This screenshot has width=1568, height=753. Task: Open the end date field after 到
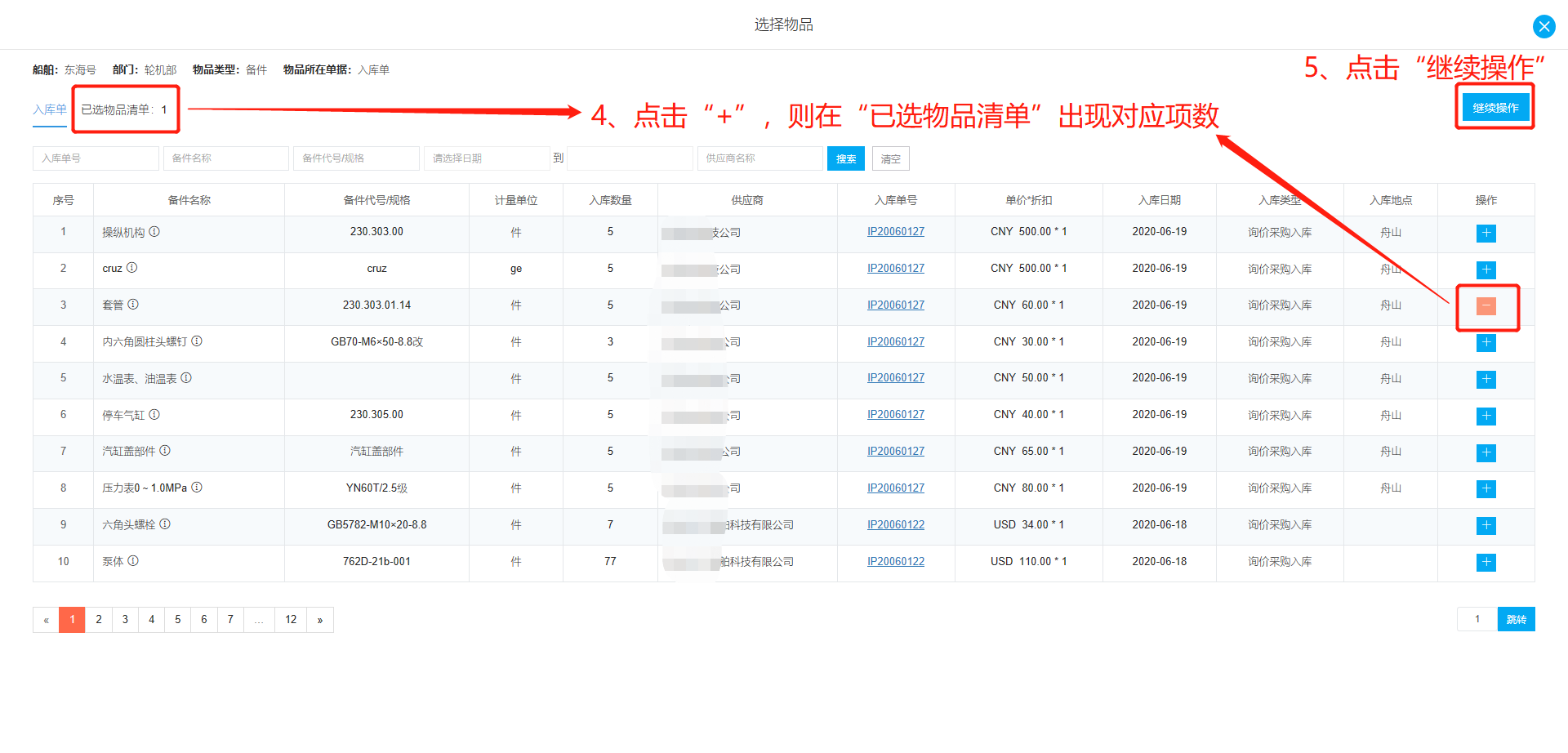(x=630, y=158)
